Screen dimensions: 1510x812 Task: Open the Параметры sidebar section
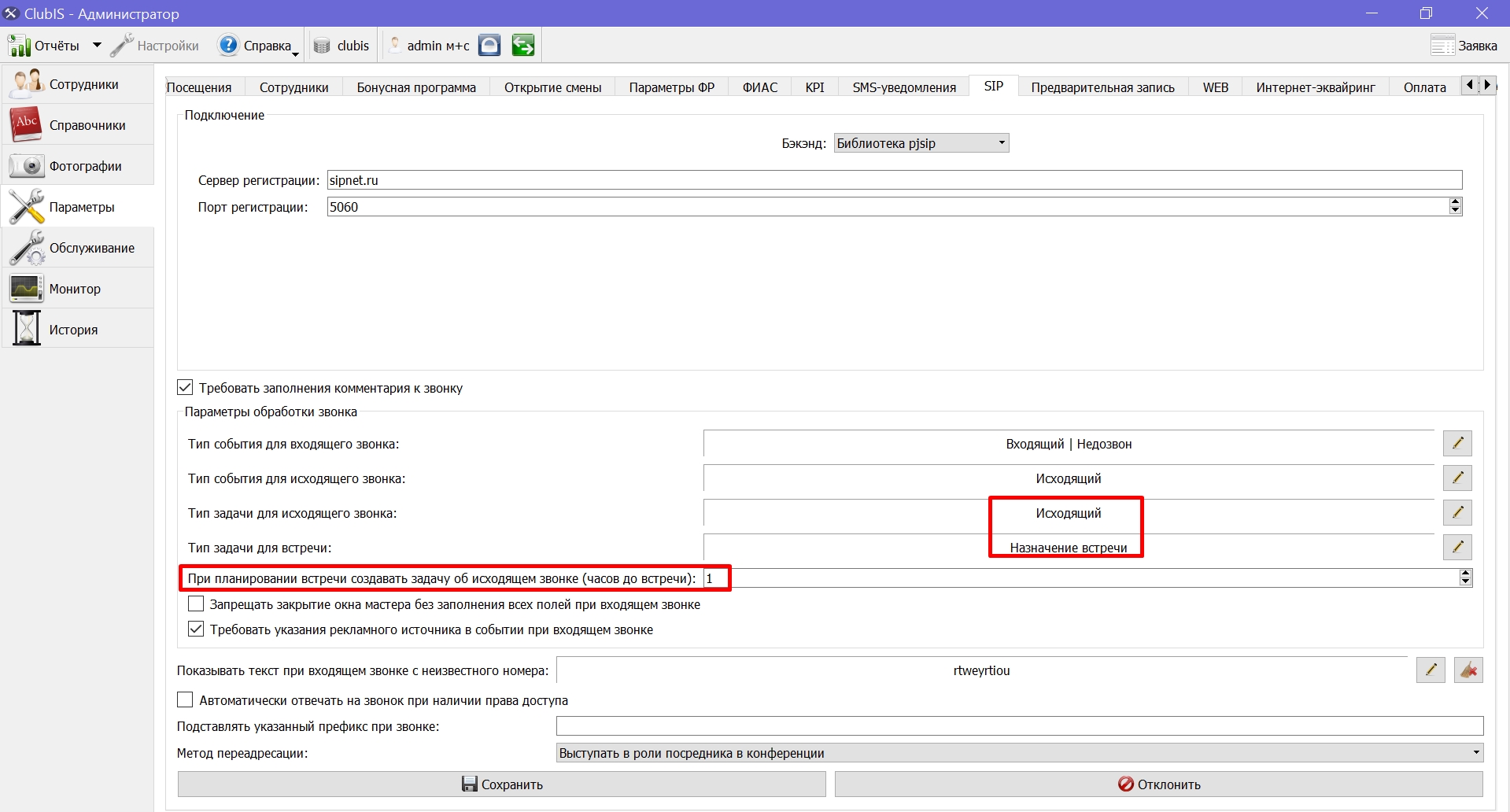77,207
